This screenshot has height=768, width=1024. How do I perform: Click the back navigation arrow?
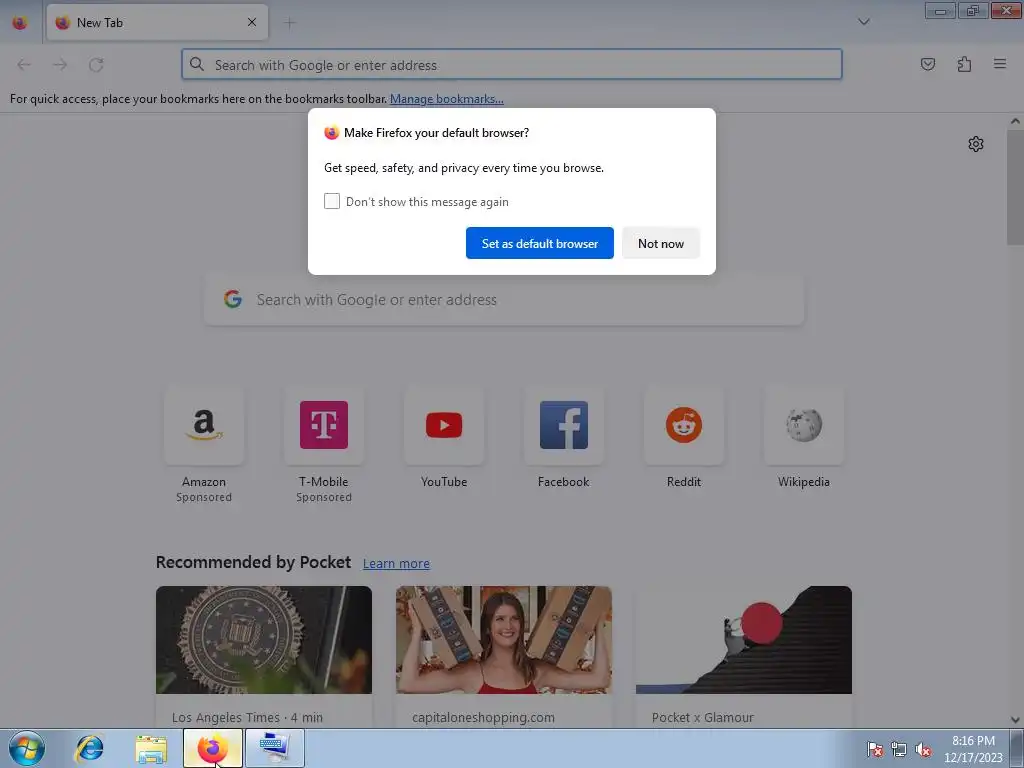click(x=24, y=65)
